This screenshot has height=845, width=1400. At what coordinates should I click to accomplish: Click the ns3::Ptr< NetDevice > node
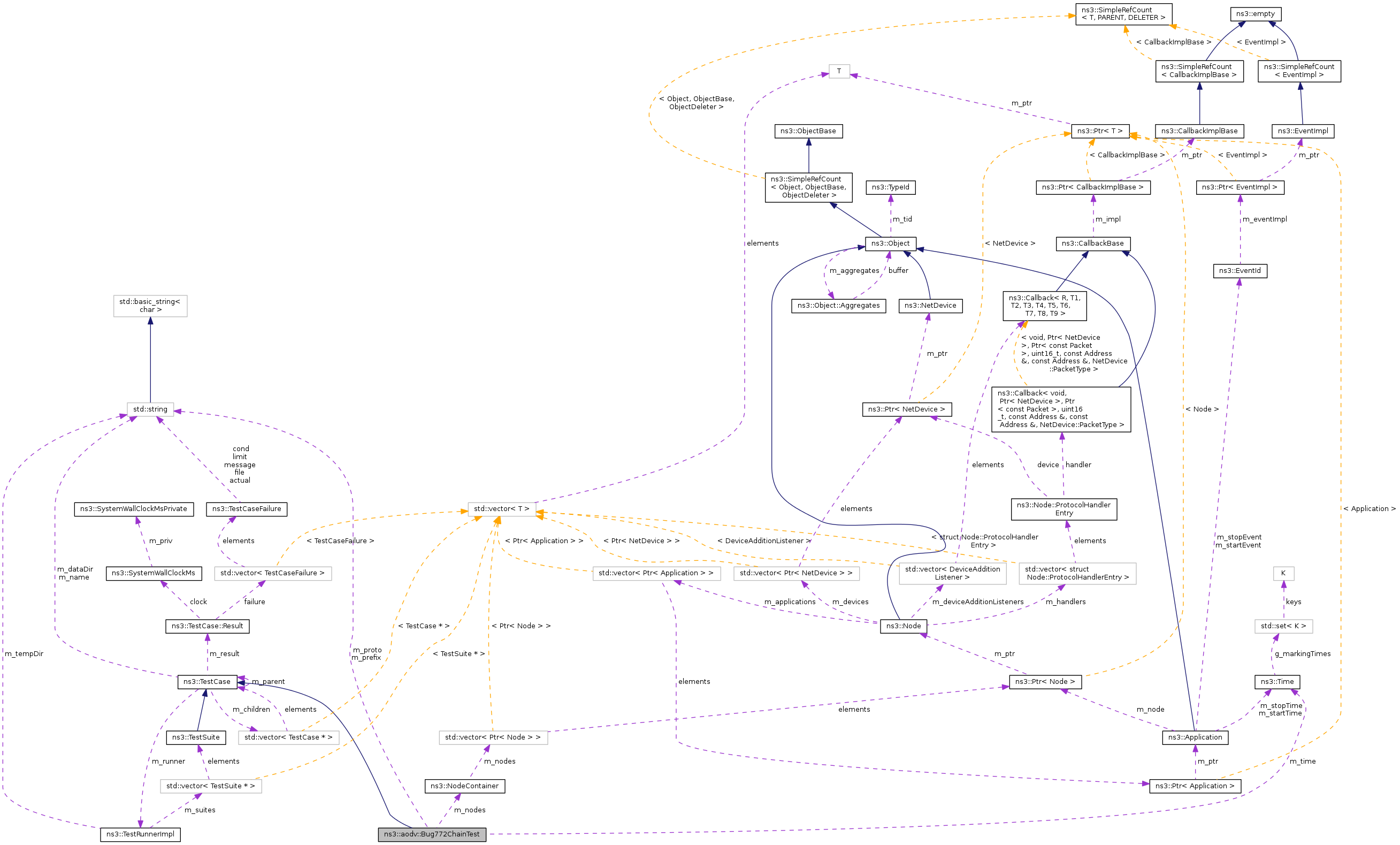[x=907, y=409]
